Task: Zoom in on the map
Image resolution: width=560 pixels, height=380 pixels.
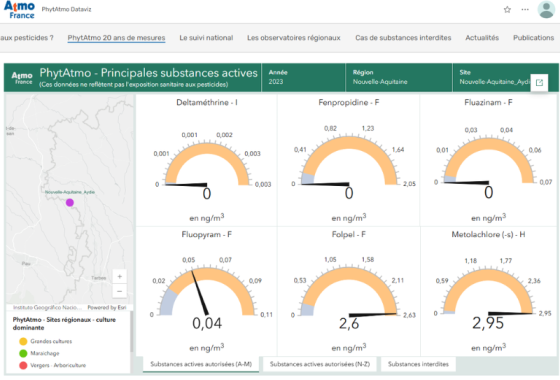Action: pyautogui.click(x=120, y=276)
